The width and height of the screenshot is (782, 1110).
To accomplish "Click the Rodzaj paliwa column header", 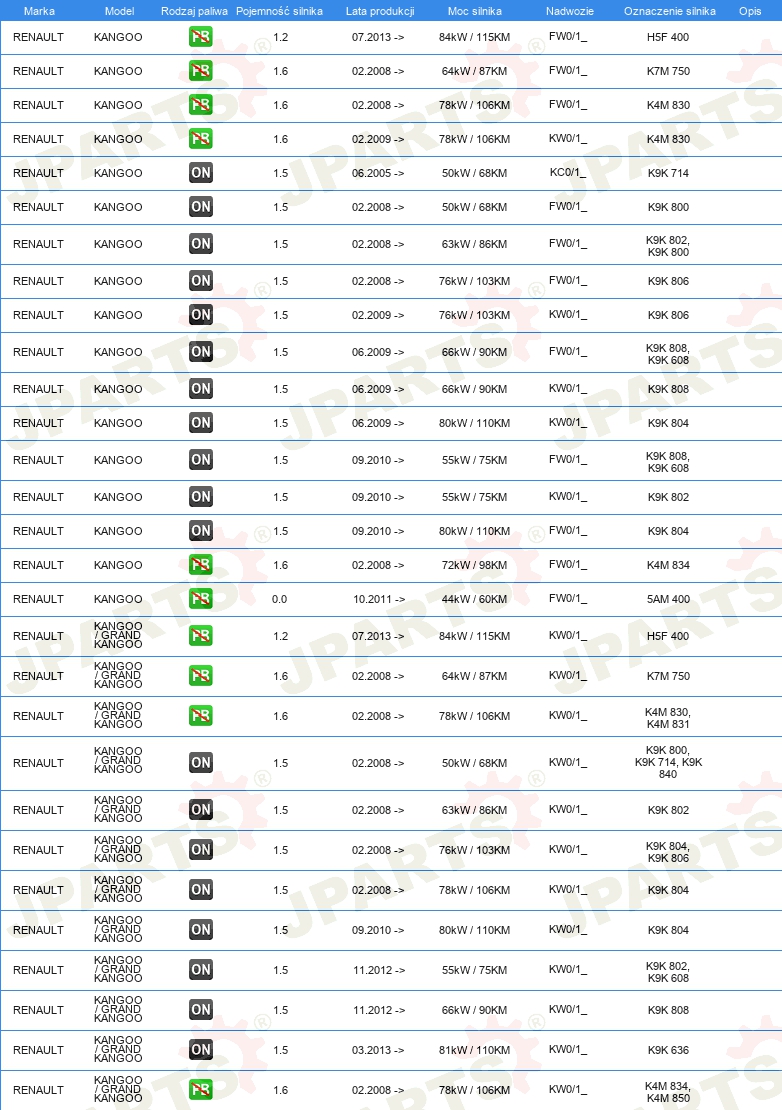I will (195, 11).
